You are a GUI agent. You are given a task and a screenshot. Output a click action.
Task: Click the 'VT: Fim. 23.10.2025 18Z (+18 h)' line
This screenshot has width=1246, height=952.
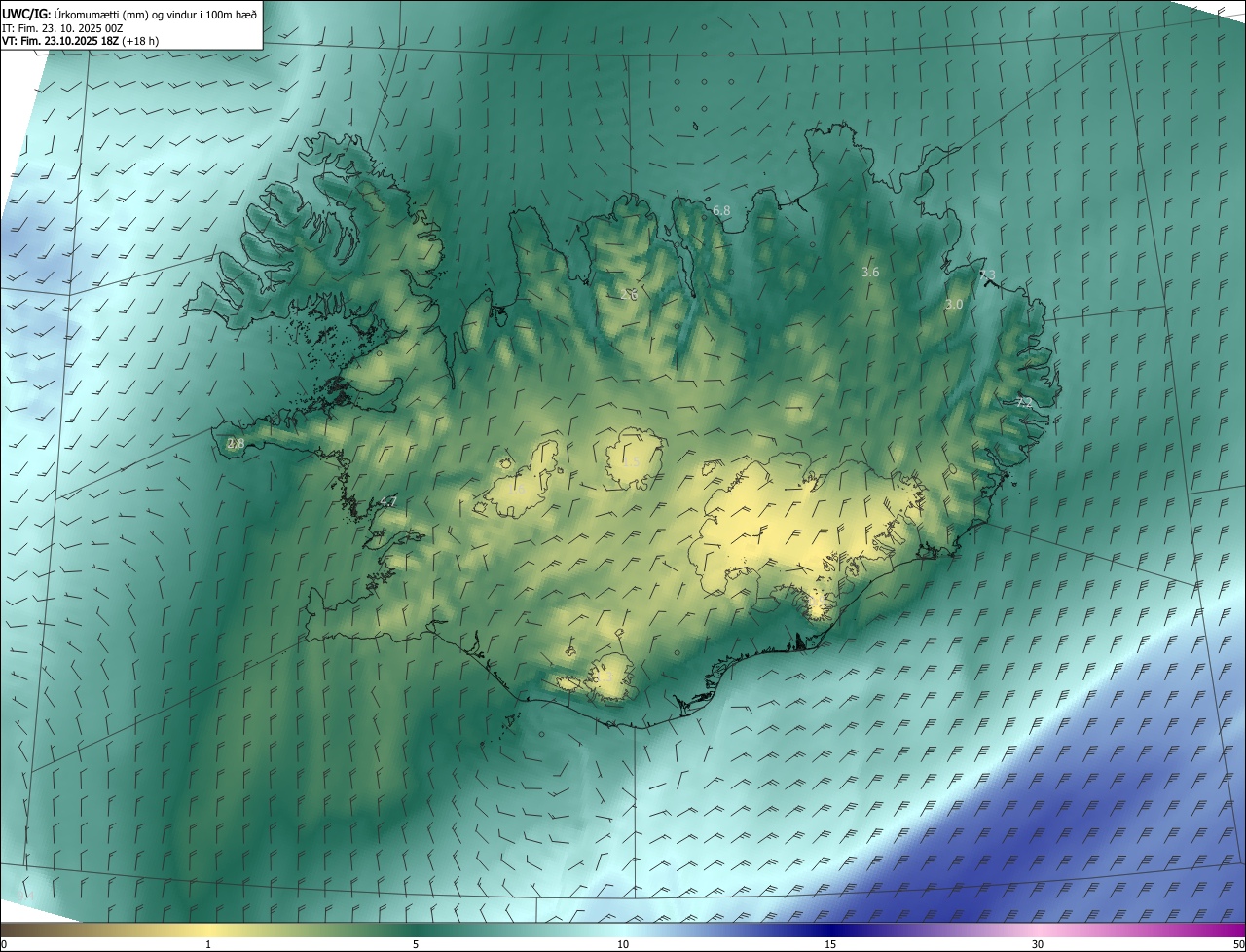[x=81, y=41]
